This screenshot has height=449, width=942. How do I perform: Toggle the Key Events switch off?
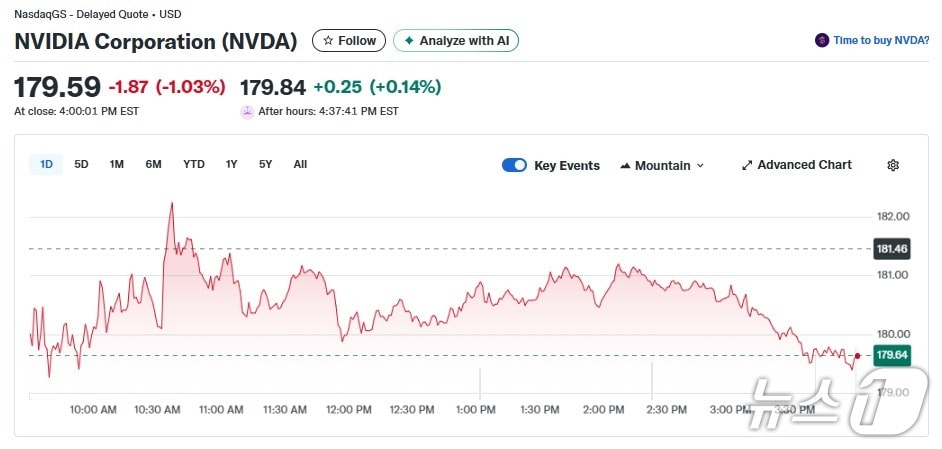(514, 165)
